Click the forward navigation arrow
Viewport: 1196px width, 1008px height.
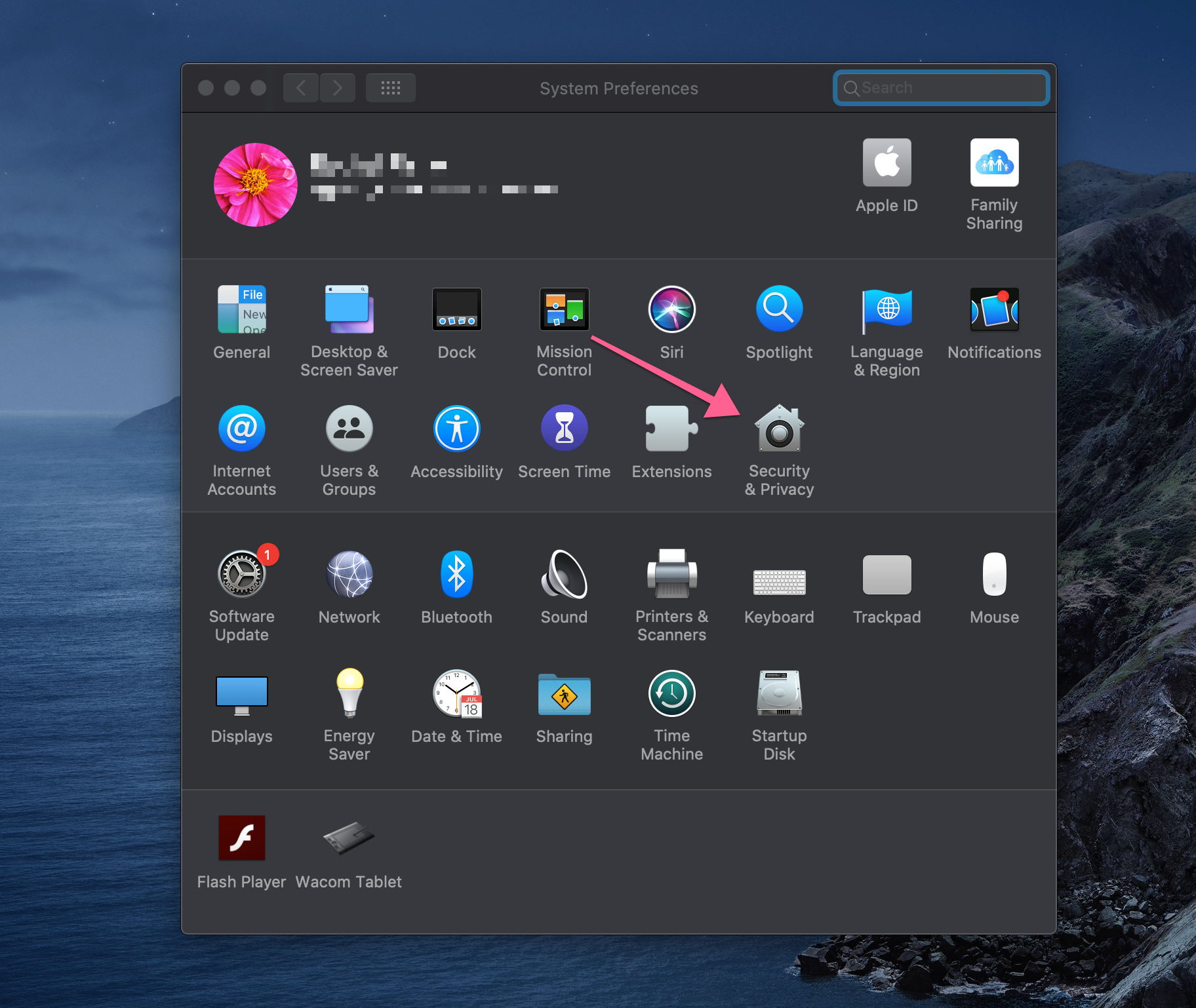click(x=338, y=88)
